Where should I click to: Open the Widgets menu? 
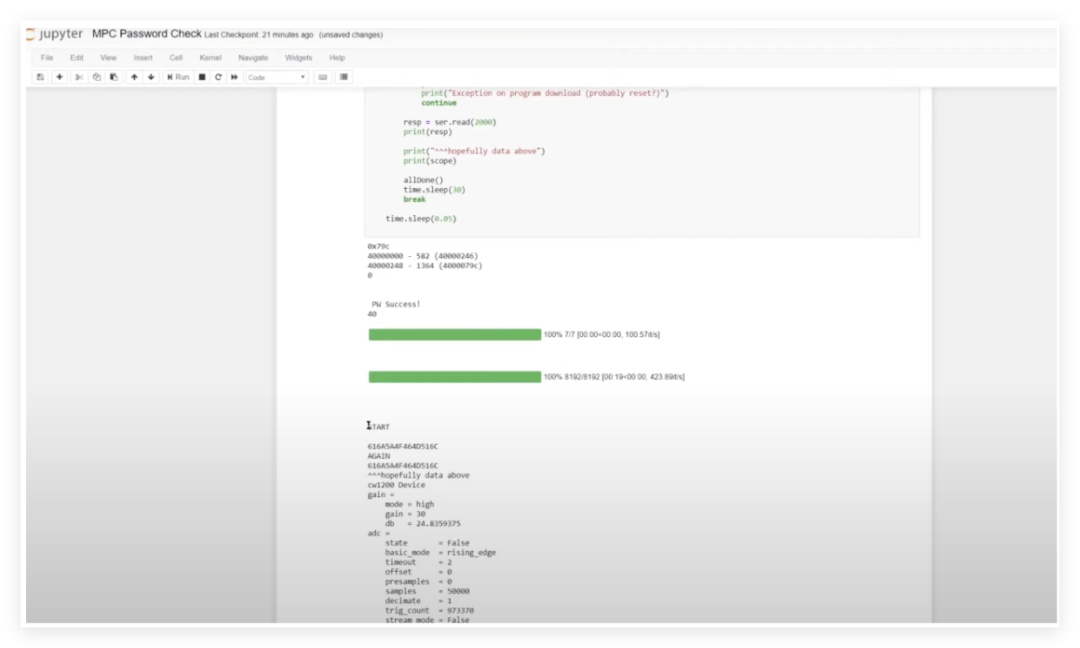point(298,58)
